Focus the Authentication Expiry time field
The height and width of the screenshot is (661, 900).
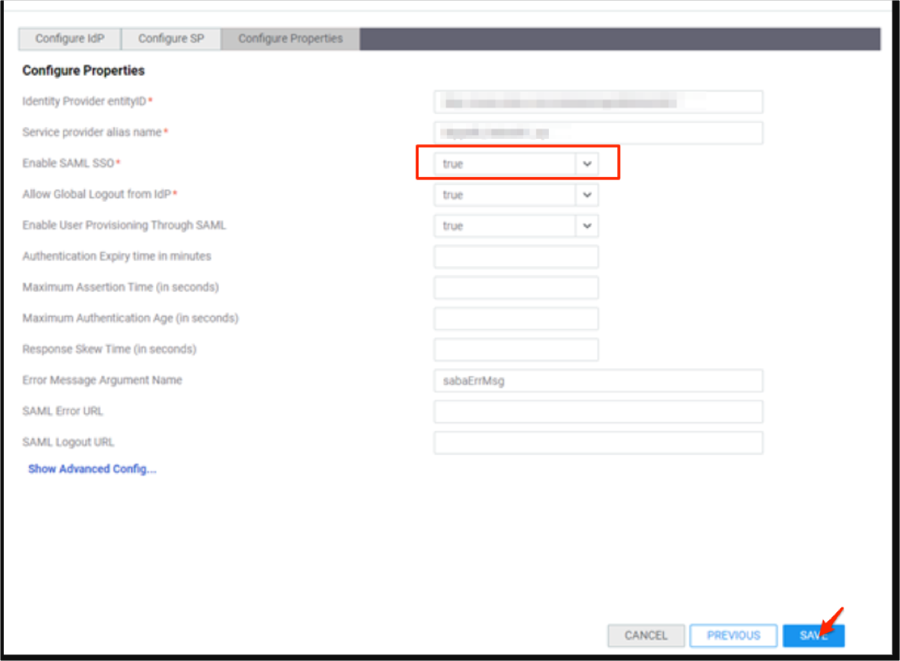coord(516,257)
